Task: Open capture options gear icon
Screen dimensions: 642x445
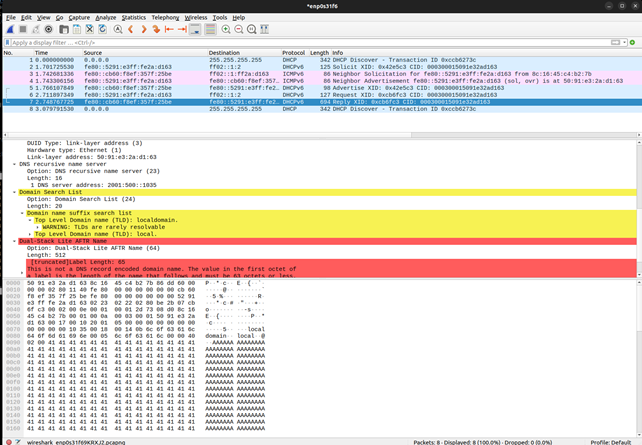Action: pos(49,29)
